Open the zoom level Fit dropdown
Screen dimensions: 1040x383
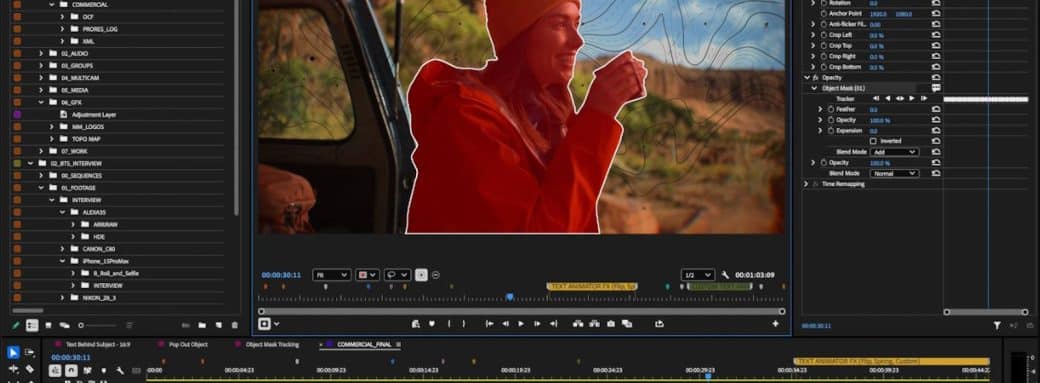click(x=332, y=275)
